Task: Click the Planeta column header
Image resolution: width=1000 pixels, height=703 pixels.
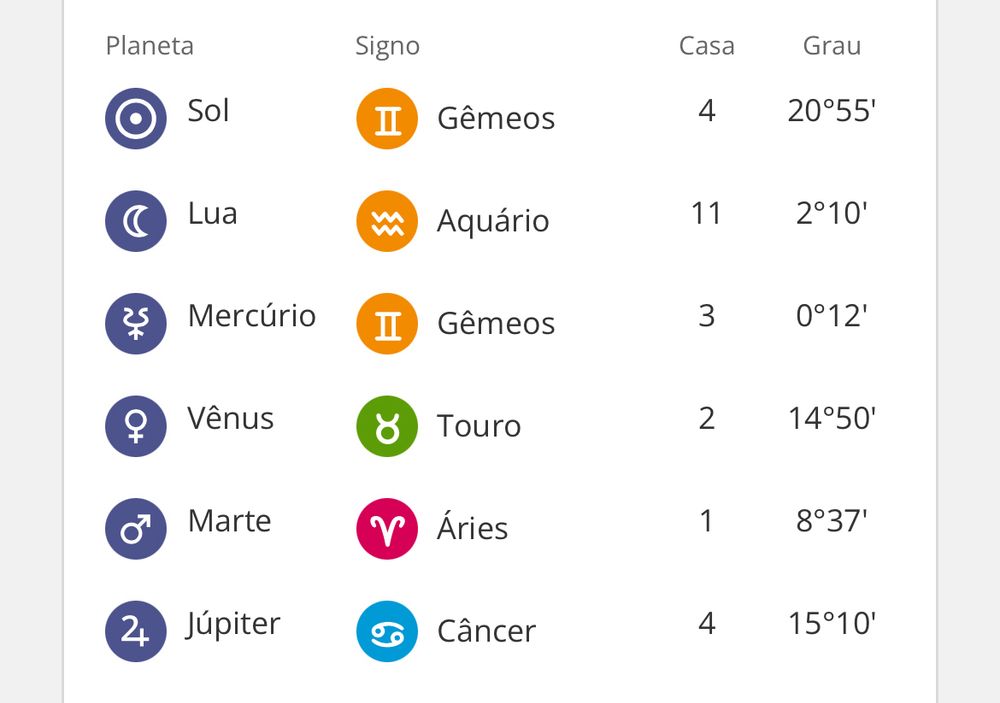Action: pos(149,46)
